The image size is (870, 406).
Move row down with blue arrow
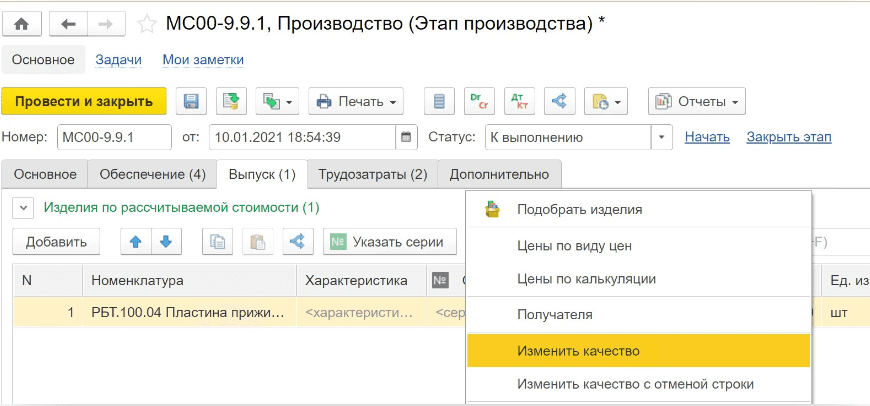[x=165, y=241]
